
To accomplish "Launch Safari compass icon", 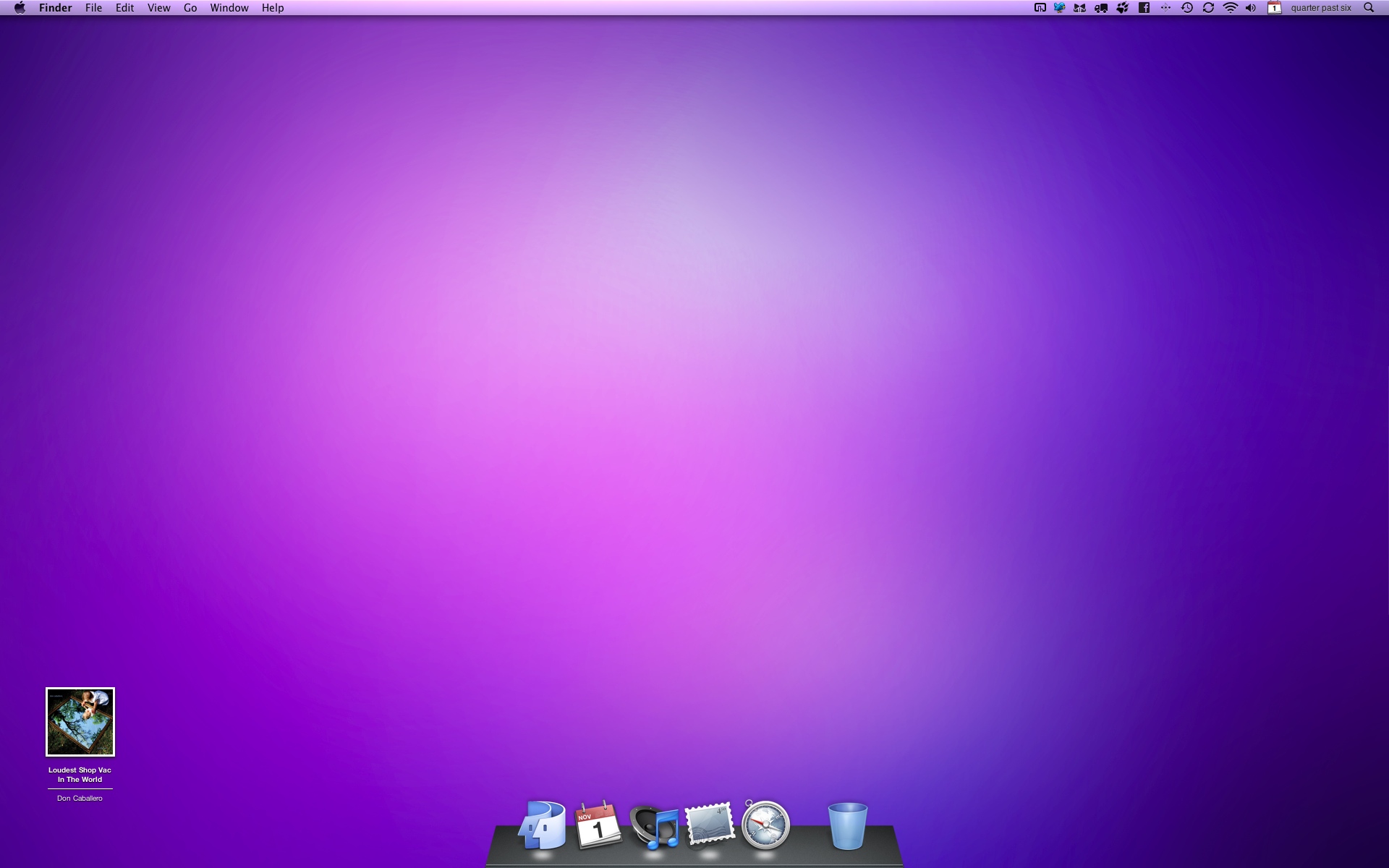I will coord(765,825).
